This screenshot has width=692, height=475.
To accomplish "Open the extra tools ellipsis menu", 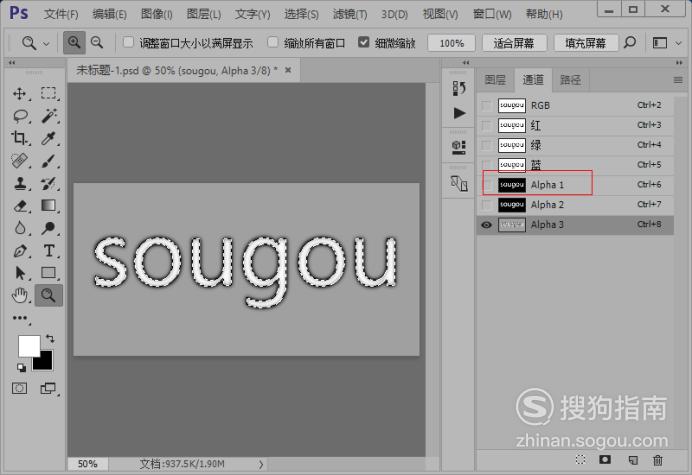I will [x=20, y=318].
